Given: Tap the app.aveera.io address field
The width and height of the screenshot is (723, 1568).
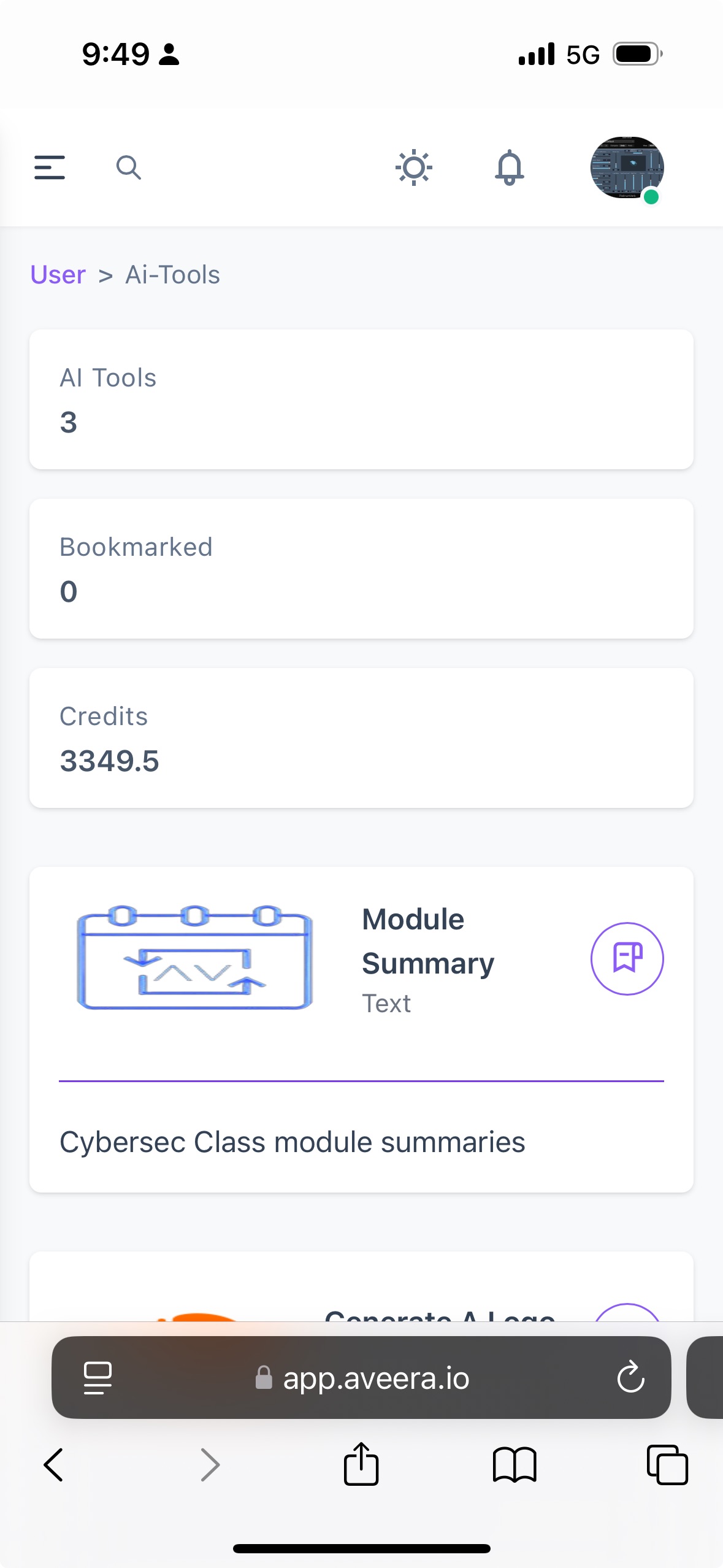Looking at the screenshot, I should 361,1378.
